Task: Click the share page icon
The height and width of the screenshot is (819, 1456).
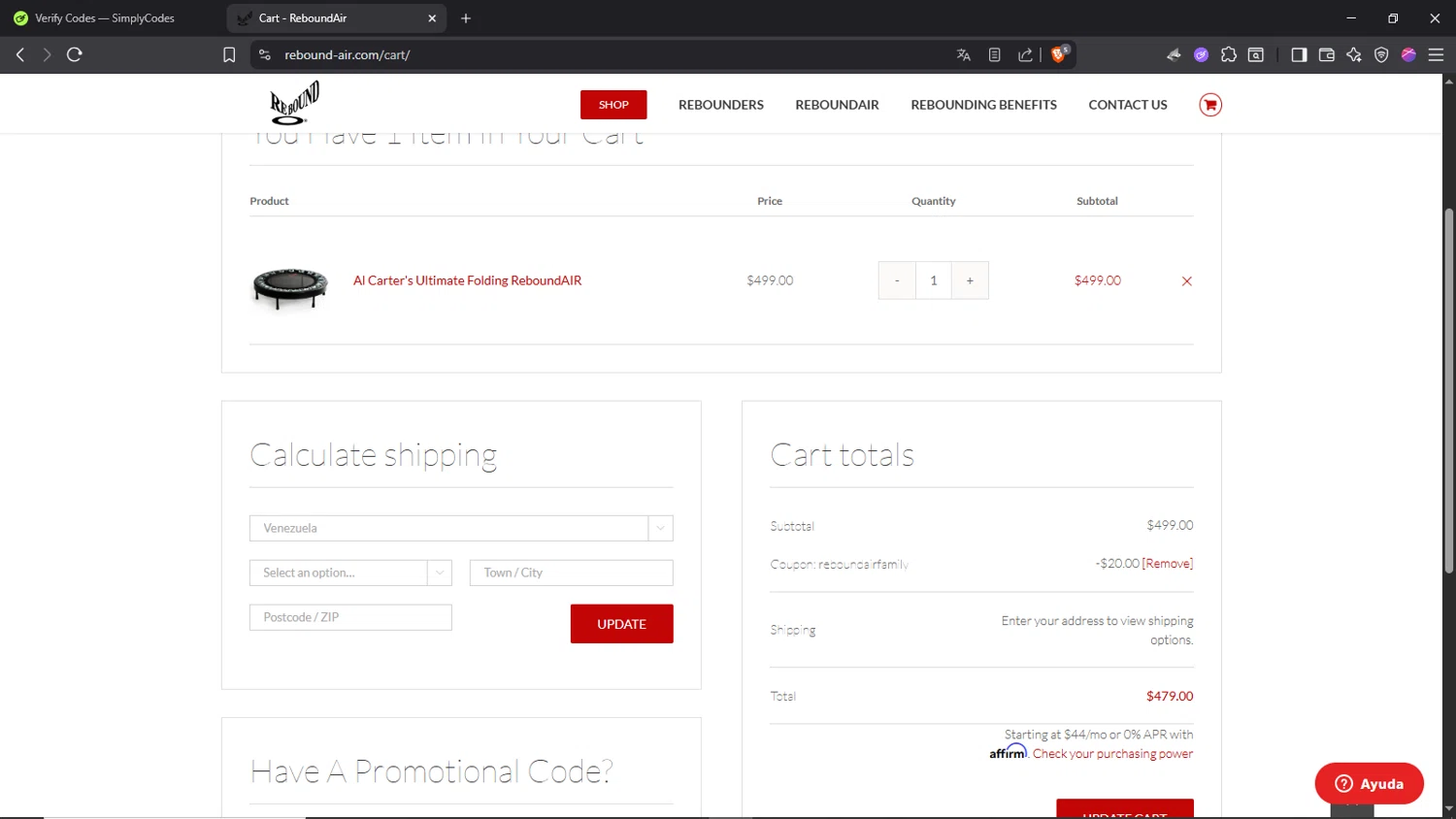Action: [1025, 55]
